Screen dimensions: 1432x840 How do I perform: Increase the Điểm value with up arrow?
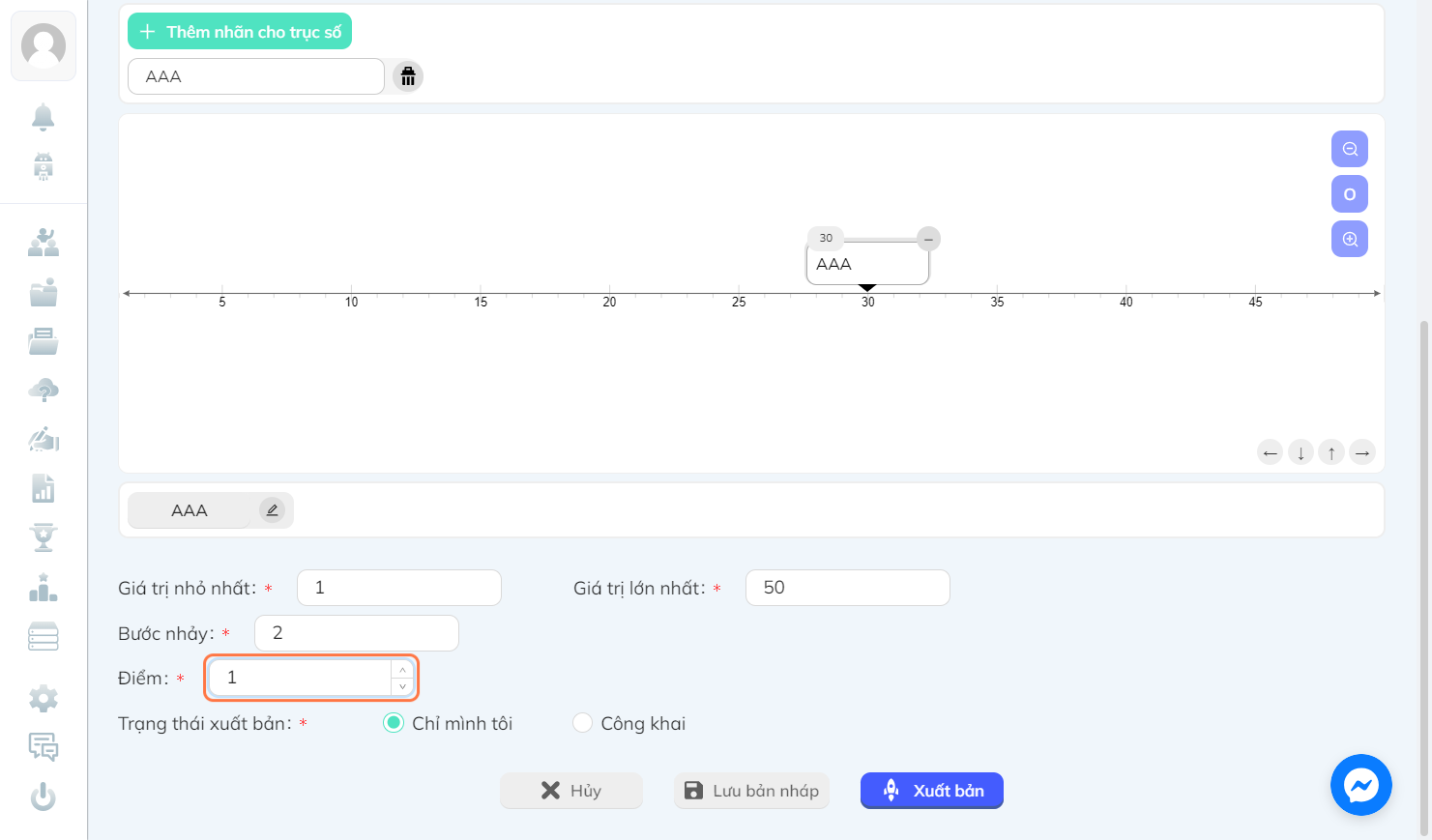(403, 669)
